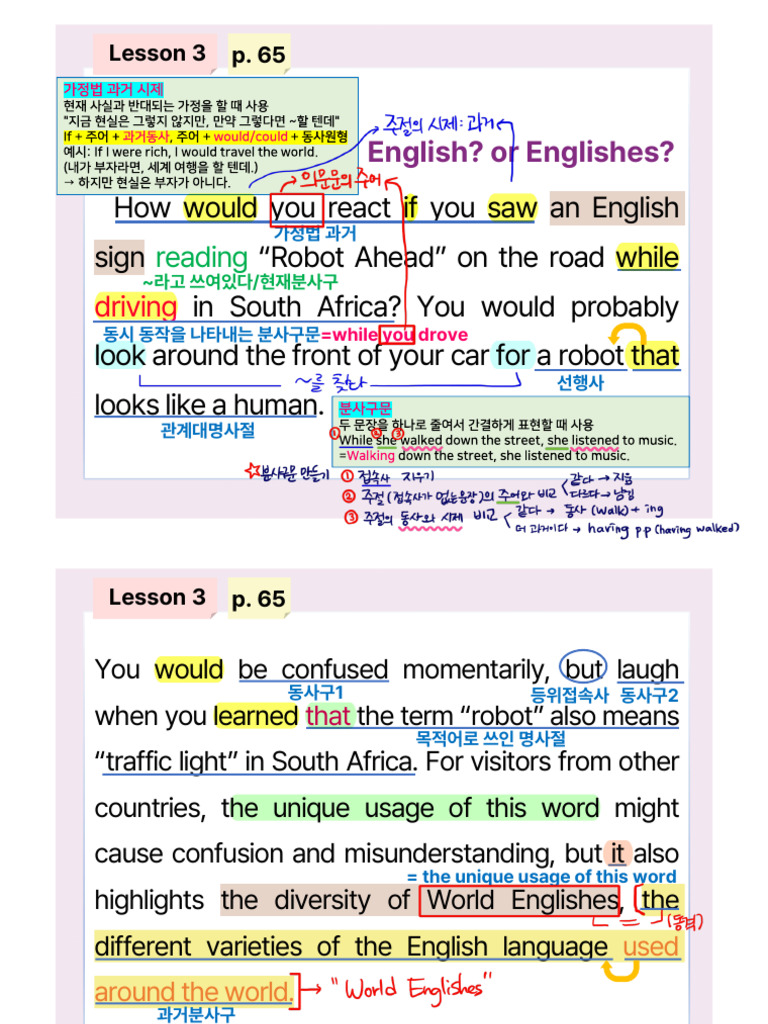Image resolution: width=768 pixels, height=1024 pixels.
Task: Click the pink text "=while you drove"
Action: click(394, 335)
